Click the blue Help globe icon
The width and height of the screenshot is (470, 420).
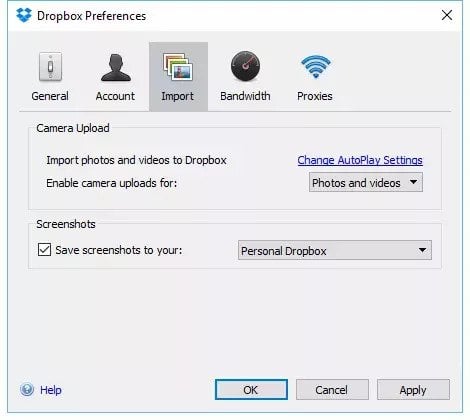(27, 389)
